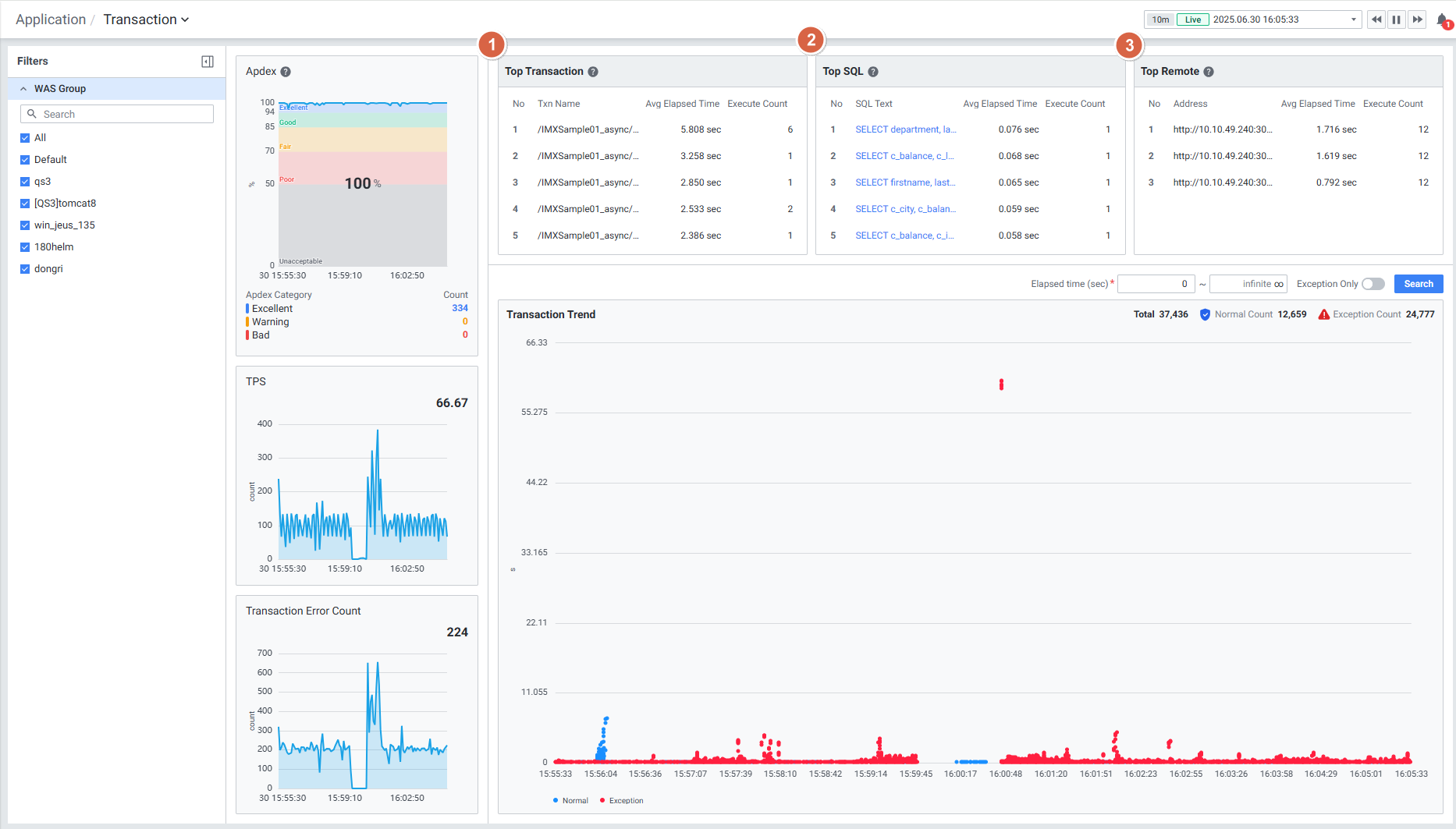Open the date time dropdown arrow

pyautogui.click(x=1354, y=20)
